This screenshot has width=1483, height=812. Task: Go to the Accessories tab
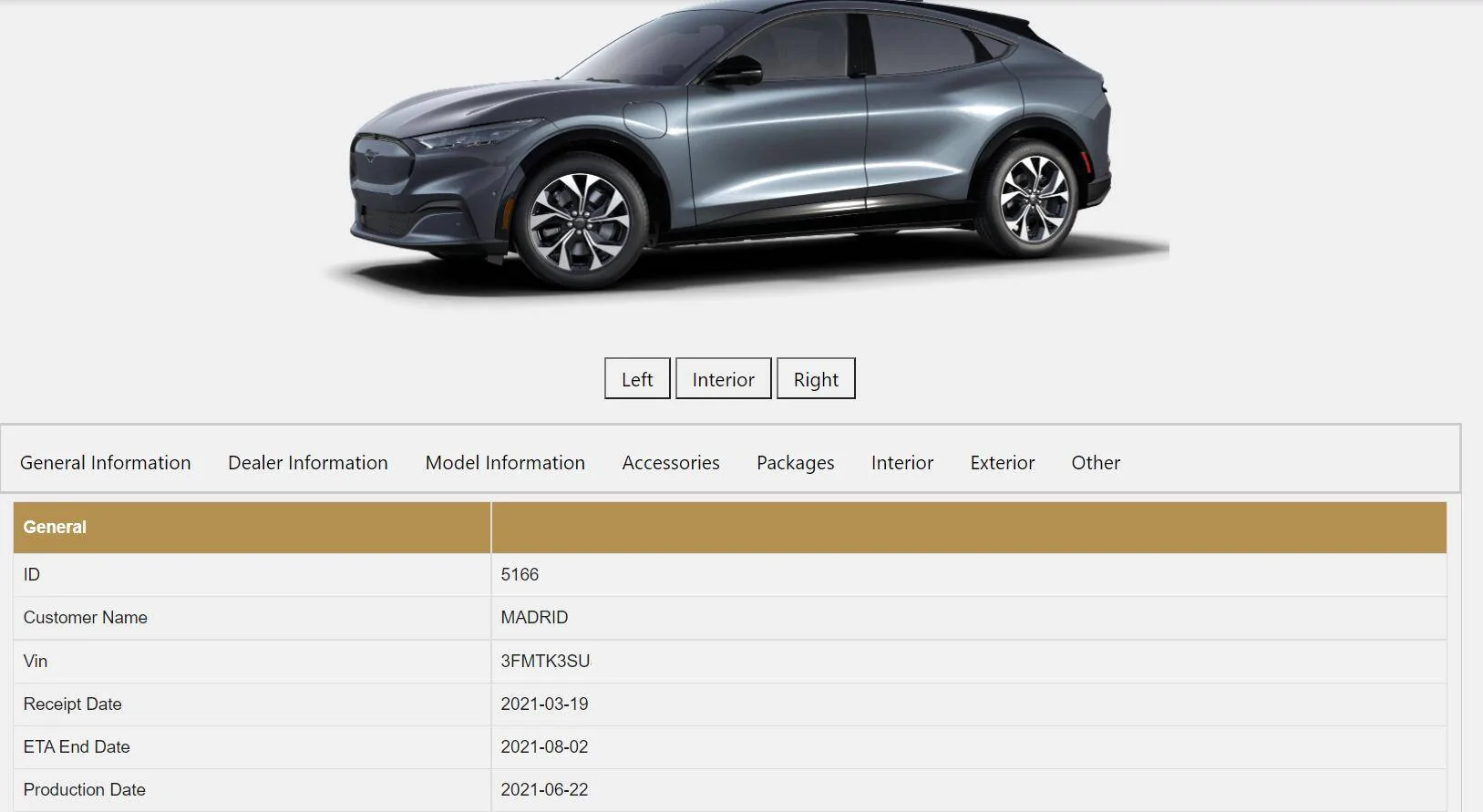tap(671, 462)
